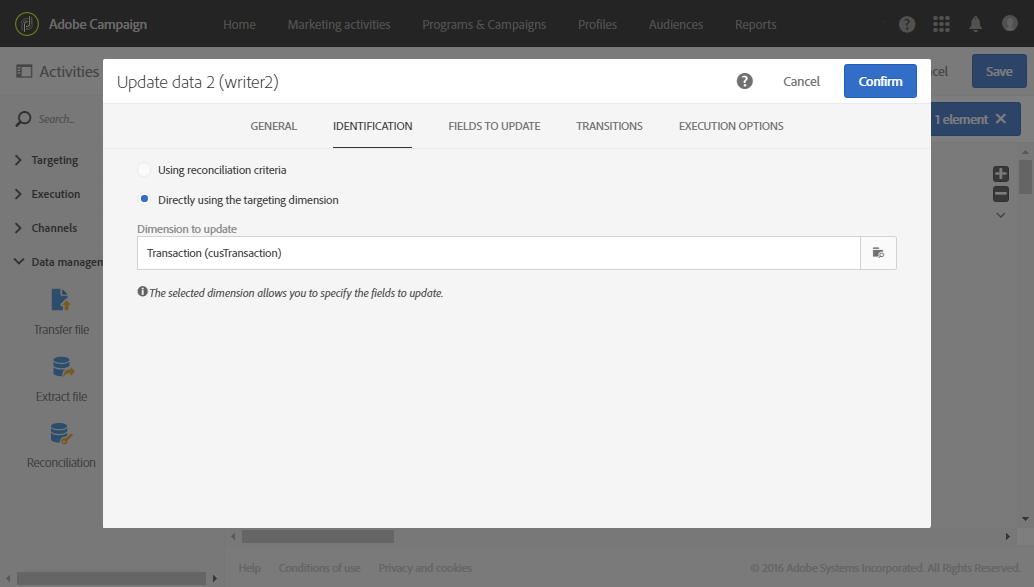Open Programs & Campaigns menu
Image resolution: width=1034 pixels, height=587 pixels.
coord(484,24)
